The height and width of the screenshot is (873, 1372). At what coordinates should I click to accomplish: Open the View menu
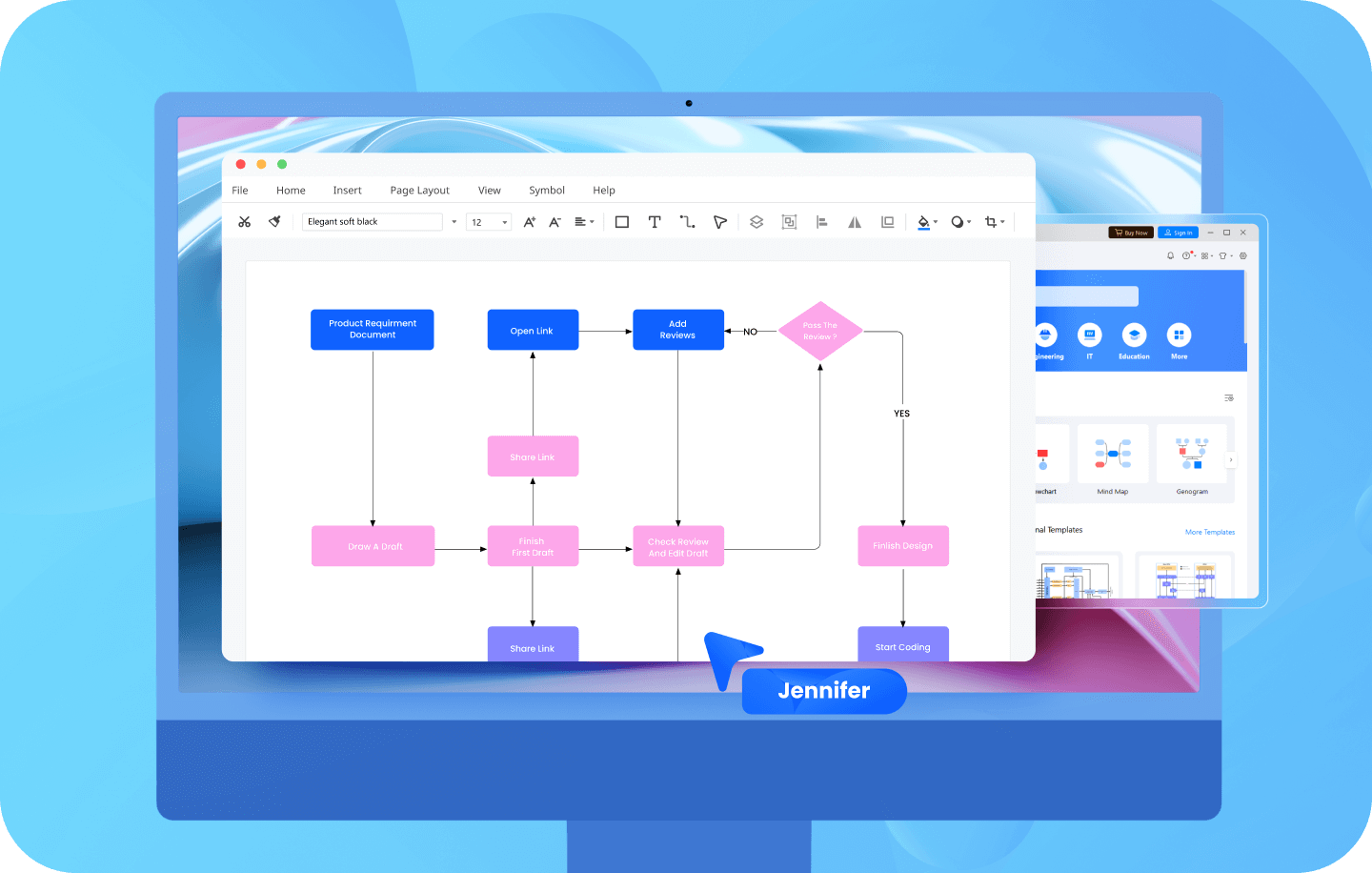tap(490, 191)
